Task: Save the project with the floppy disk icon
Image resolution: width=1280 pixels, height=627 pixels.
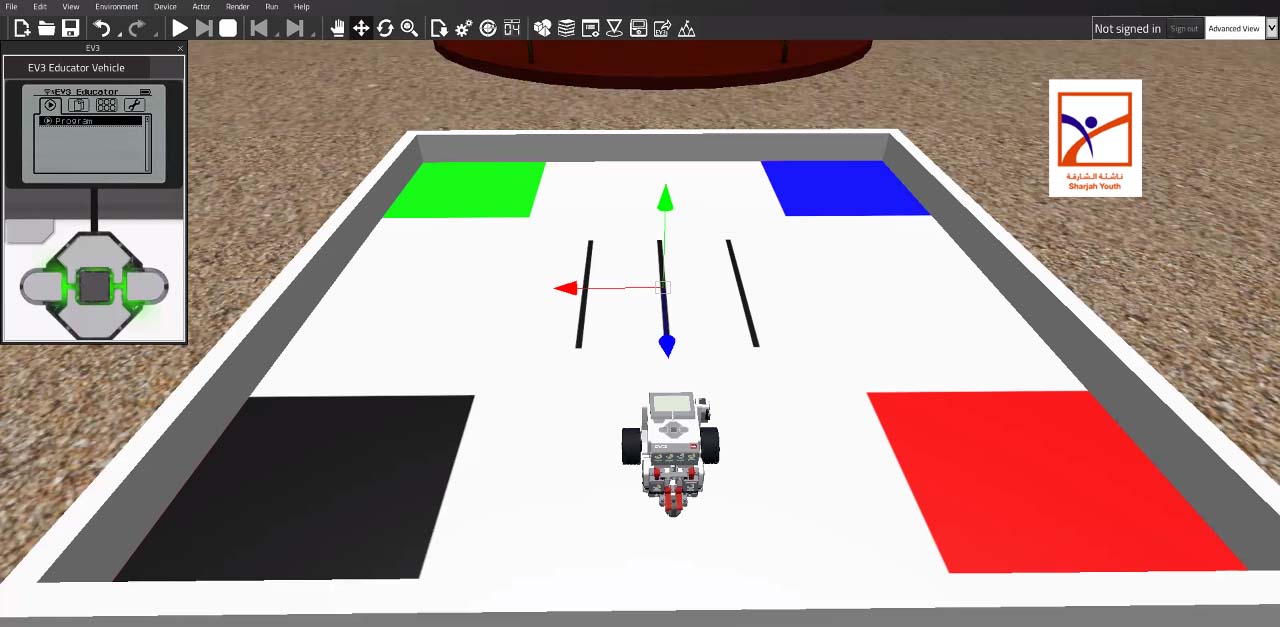Action: pyautogui.click(x=70, y=29)
